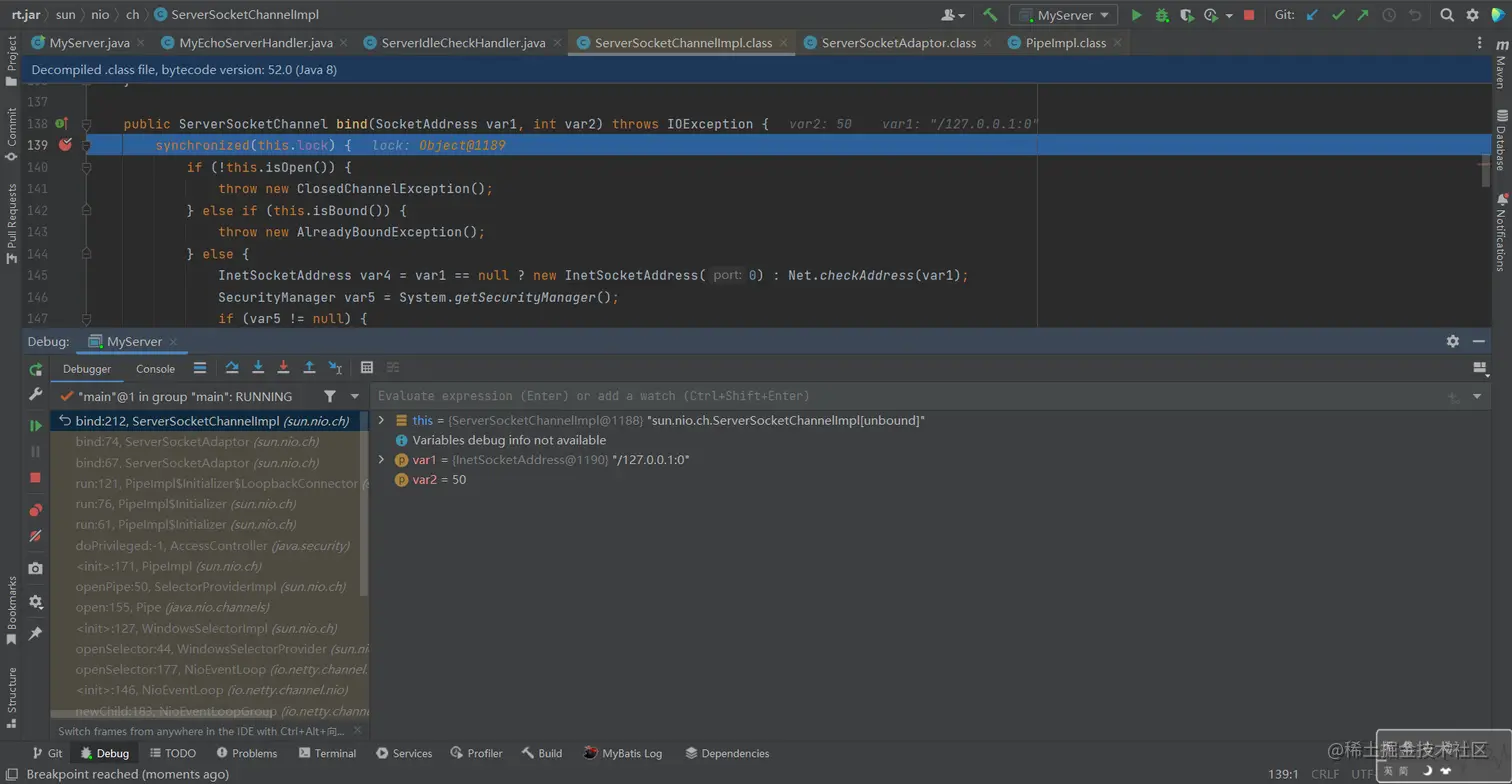Open the Profiler tool window

click(476, 754)
